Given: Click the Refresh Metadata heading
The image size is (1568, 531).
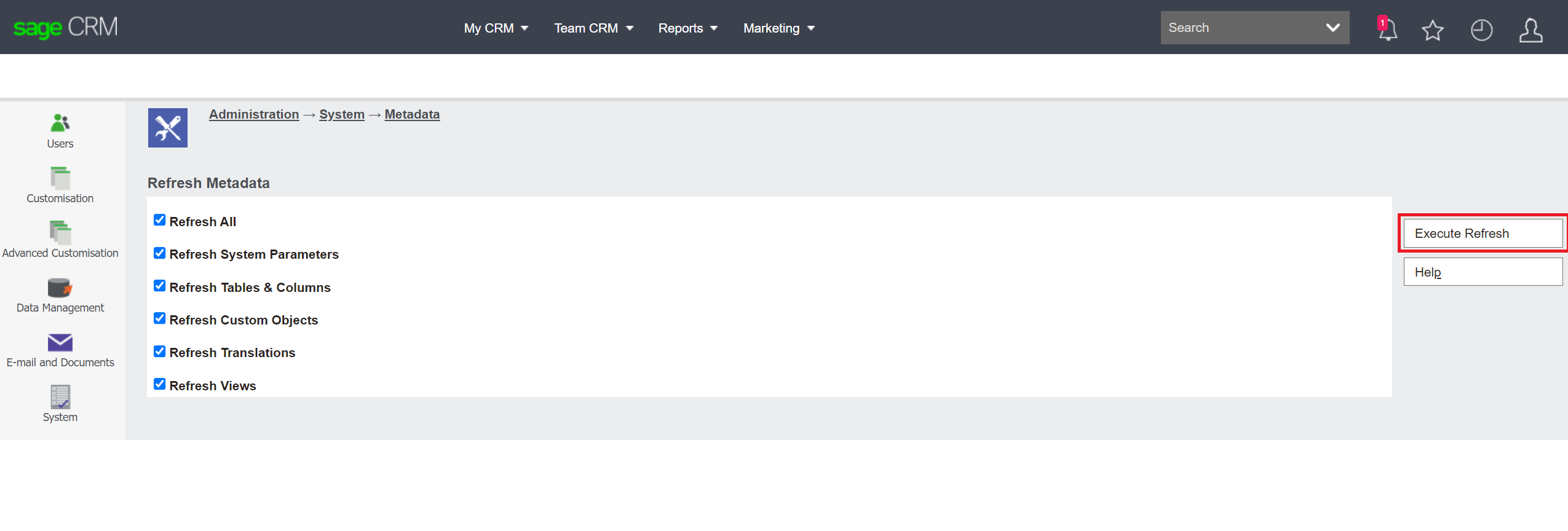Looking at the screenshot, I should [x=208, y=183].
